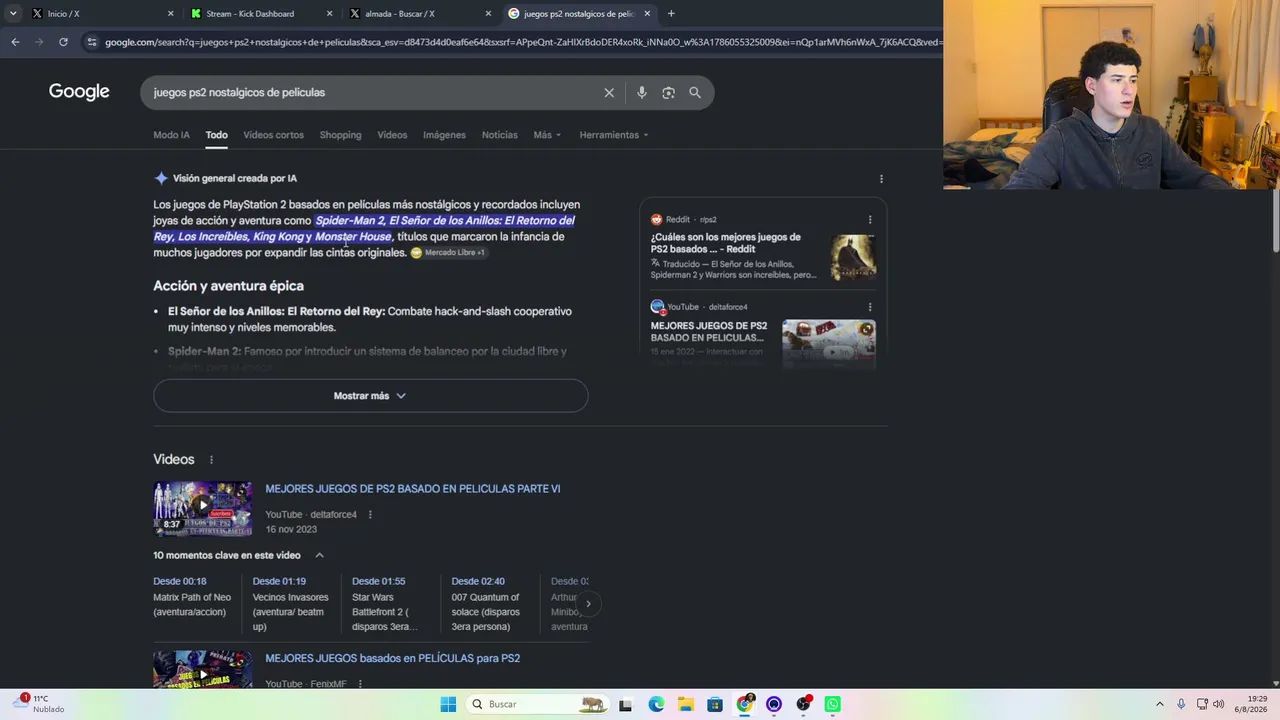Open options for YouTube source card
This screenshot has width=1280, height=720.
870,307
